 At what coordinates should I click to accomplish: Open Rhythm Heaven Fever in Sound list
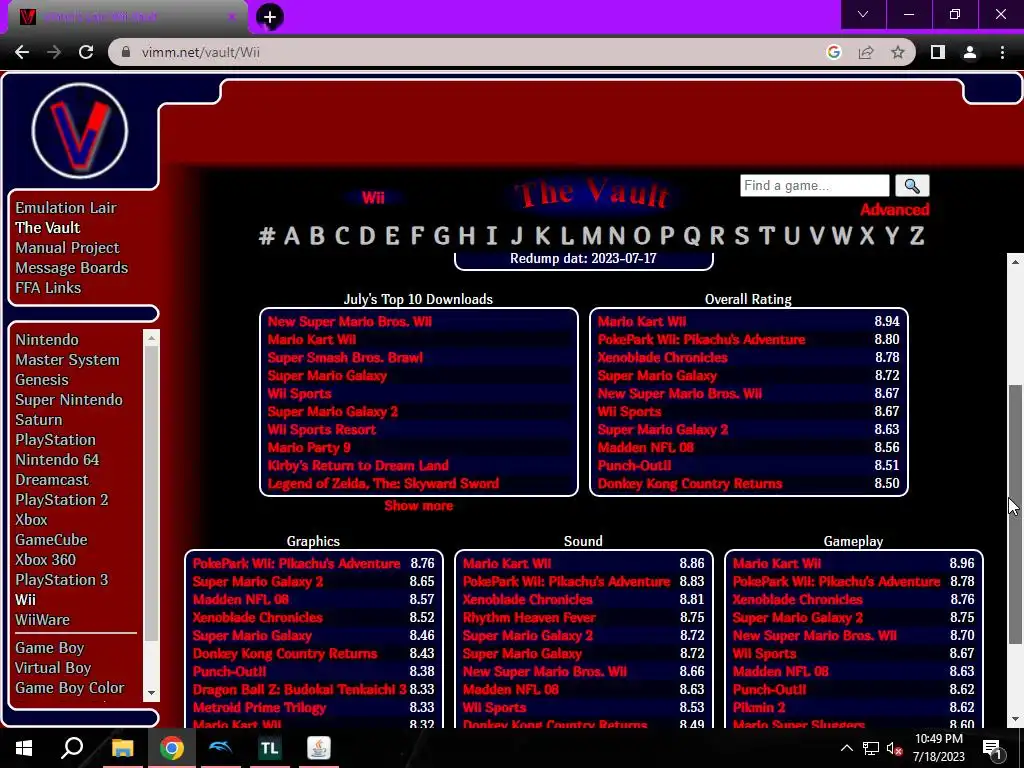(529, 617)
